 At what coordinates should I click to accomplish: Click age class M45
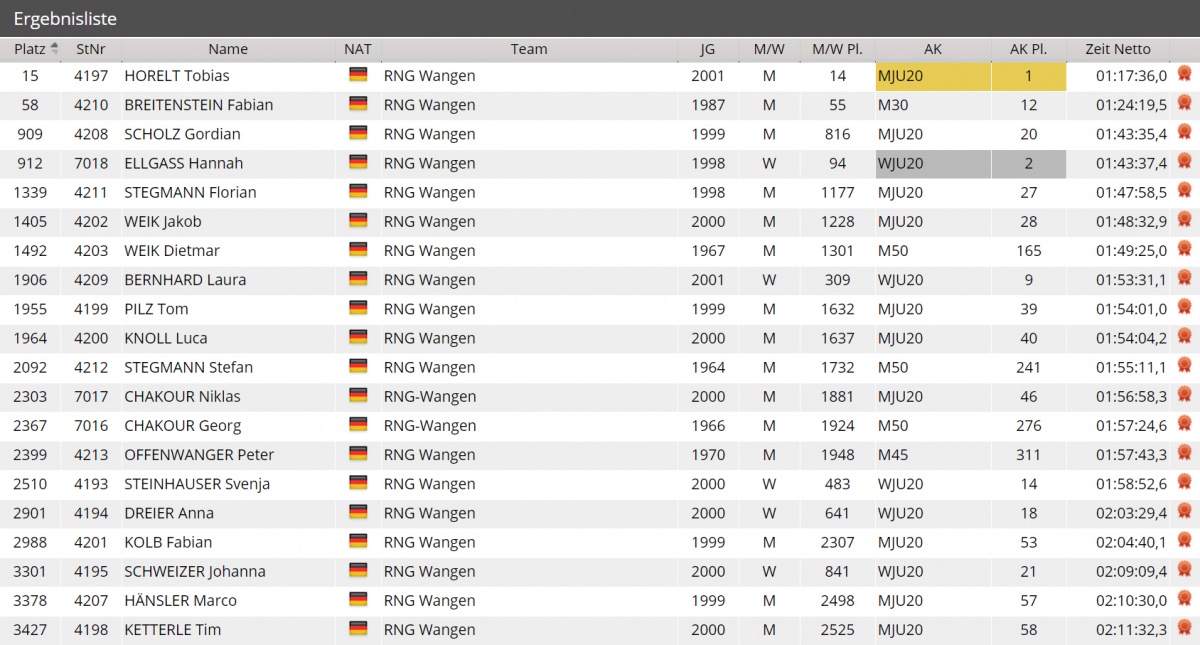click(x=893, y=455)
